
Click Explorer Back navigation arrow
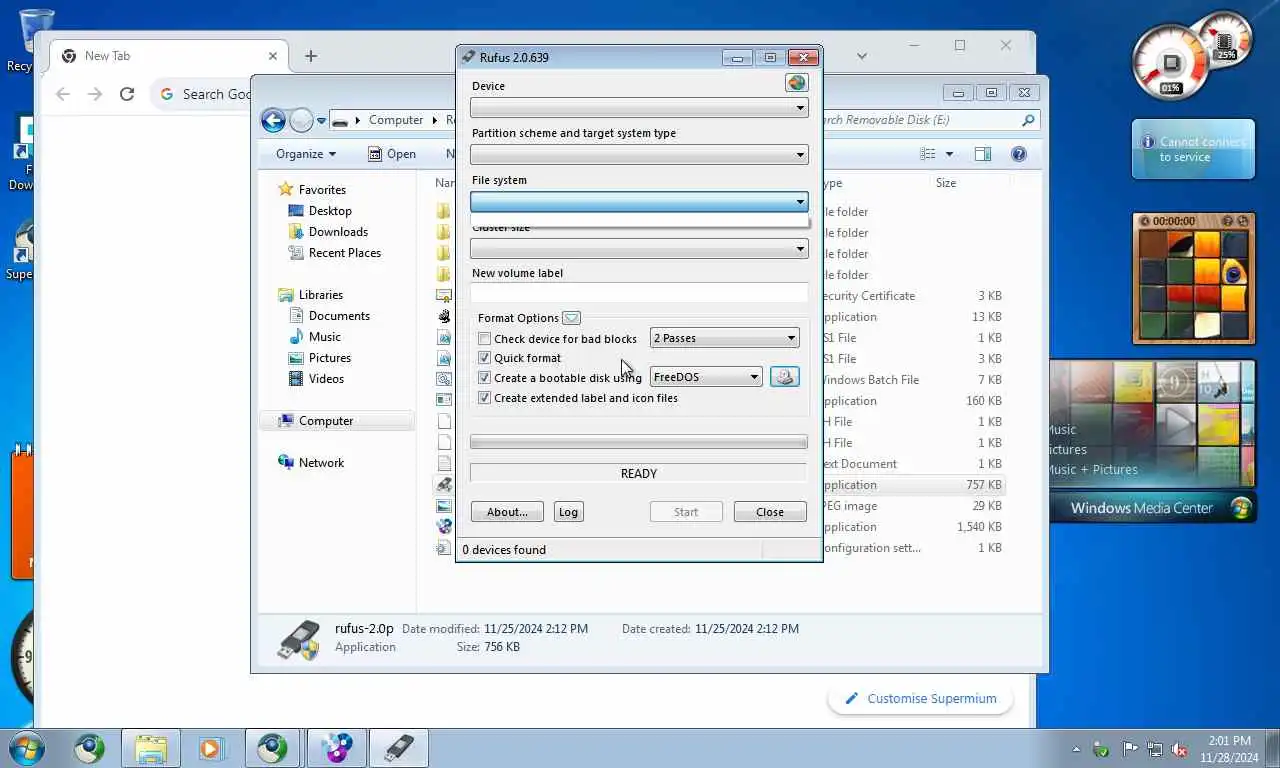[x=273, y=121]
